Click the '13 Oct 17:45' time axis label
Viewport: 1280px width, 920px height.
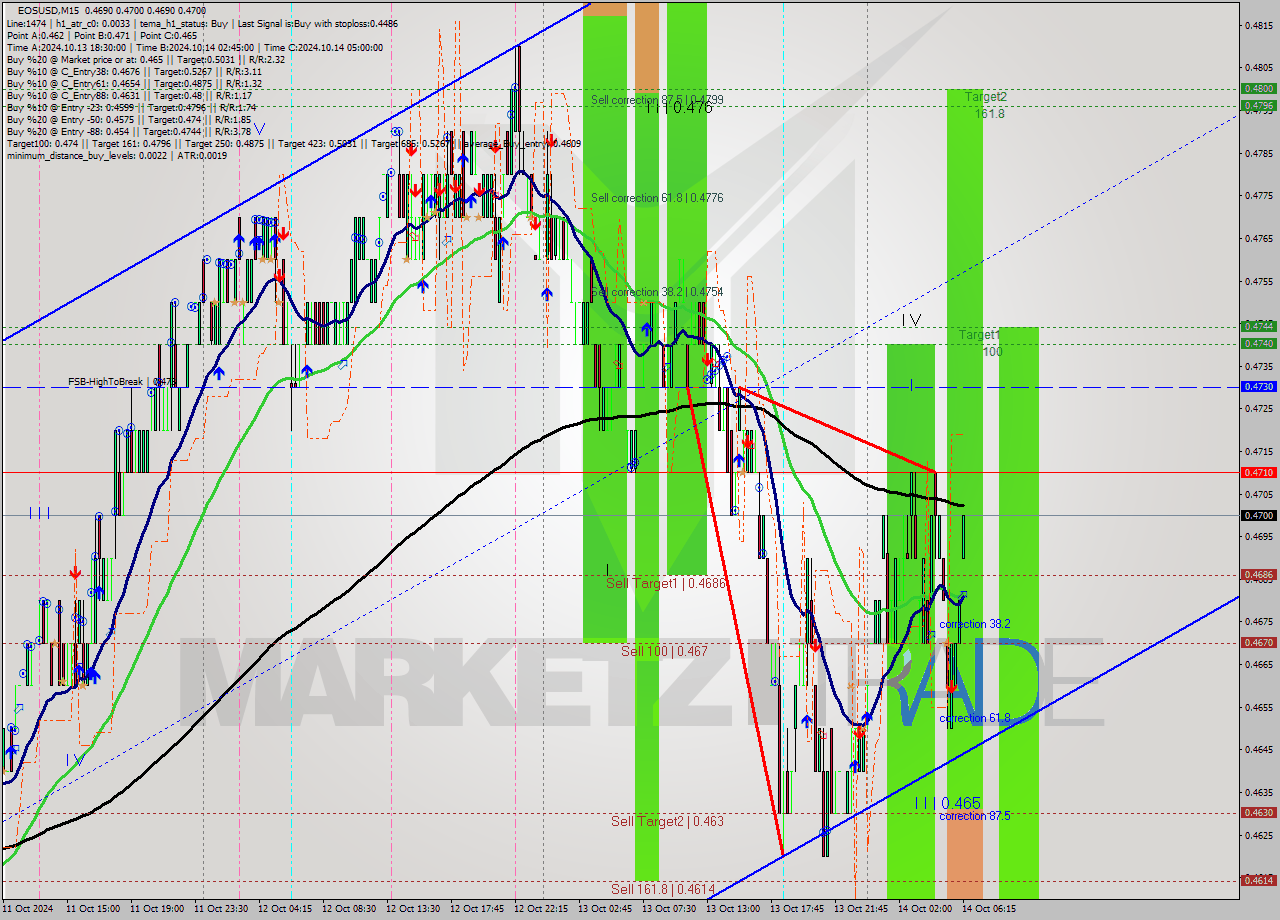click(x=797, y=909)
